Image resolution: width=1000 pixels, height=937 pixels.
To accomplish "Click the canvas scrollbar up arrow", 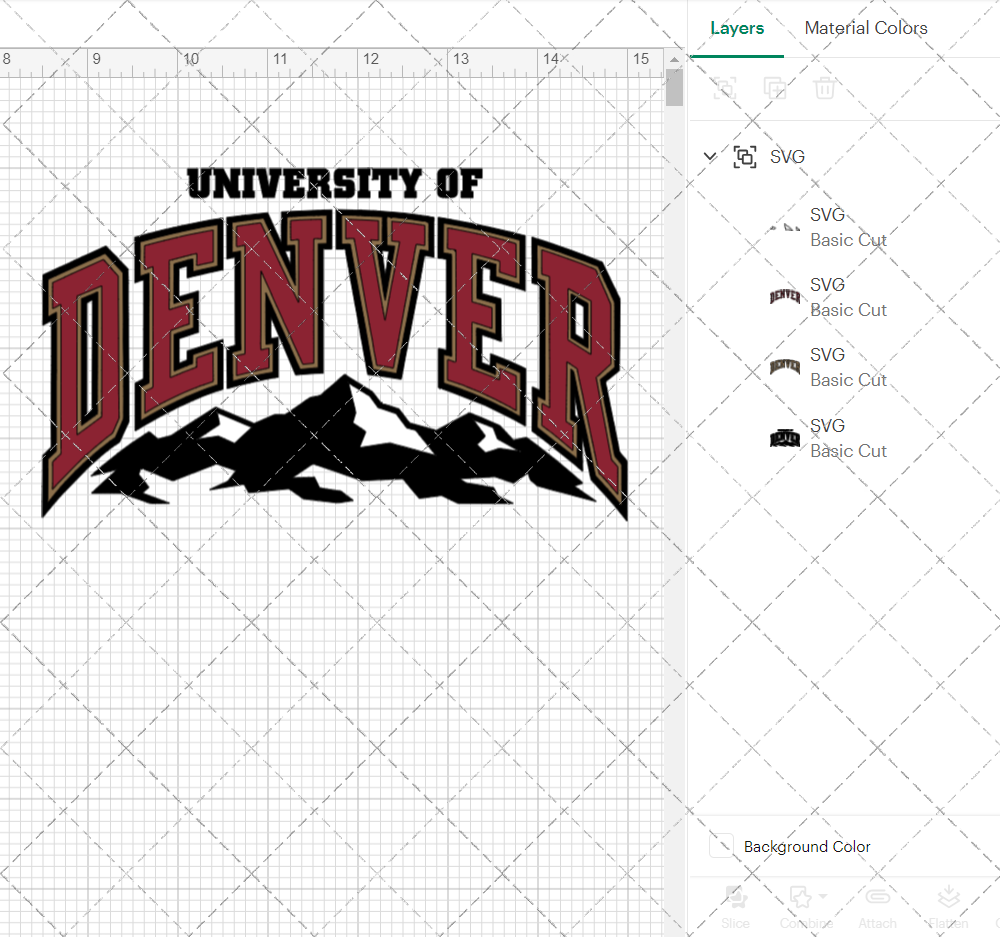I will [674, 59].
